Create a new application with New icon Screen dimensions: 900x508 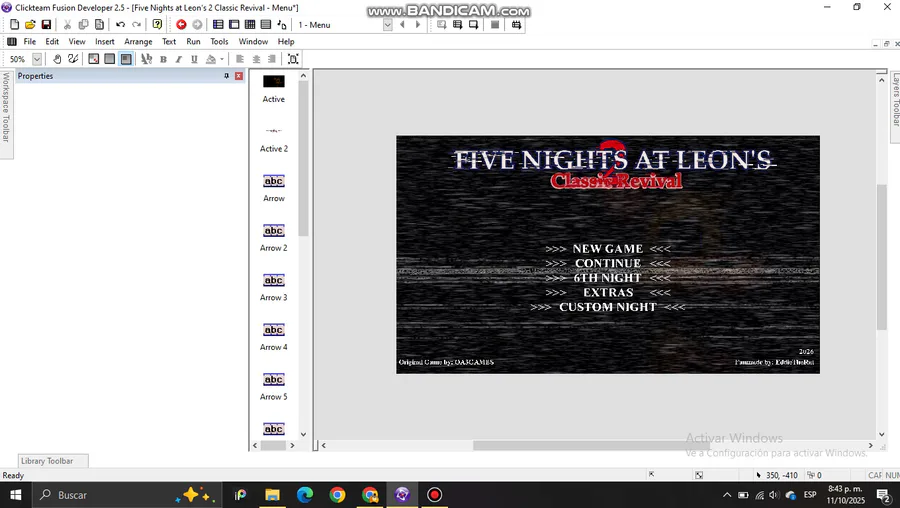(x=14, y=25)
